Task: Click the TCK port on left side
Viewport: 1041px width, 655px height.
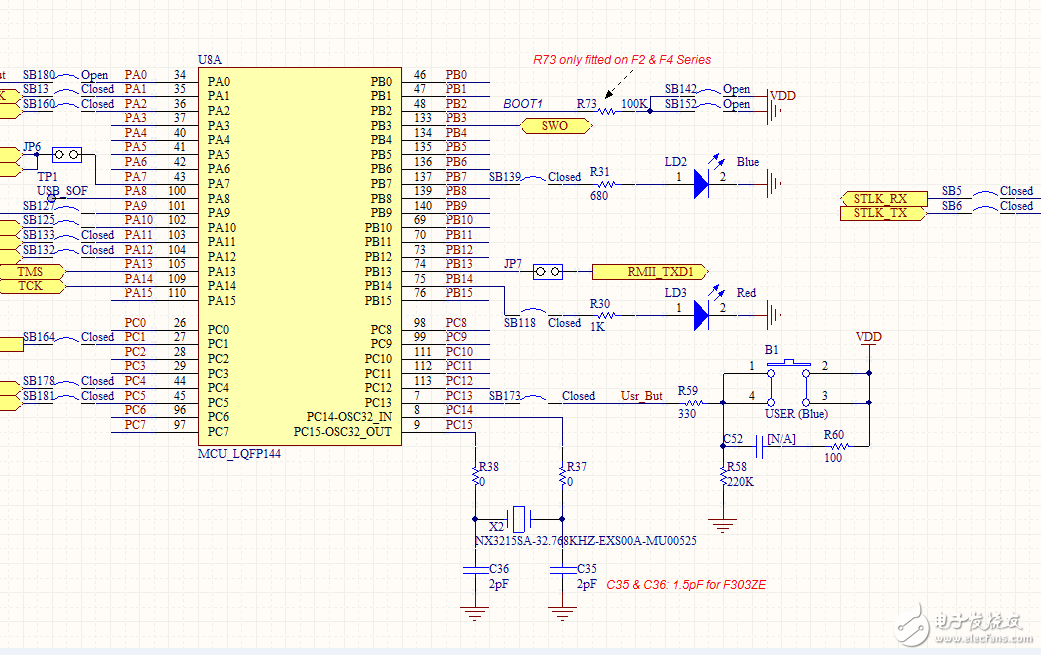Action: click(x=32, y=286)
